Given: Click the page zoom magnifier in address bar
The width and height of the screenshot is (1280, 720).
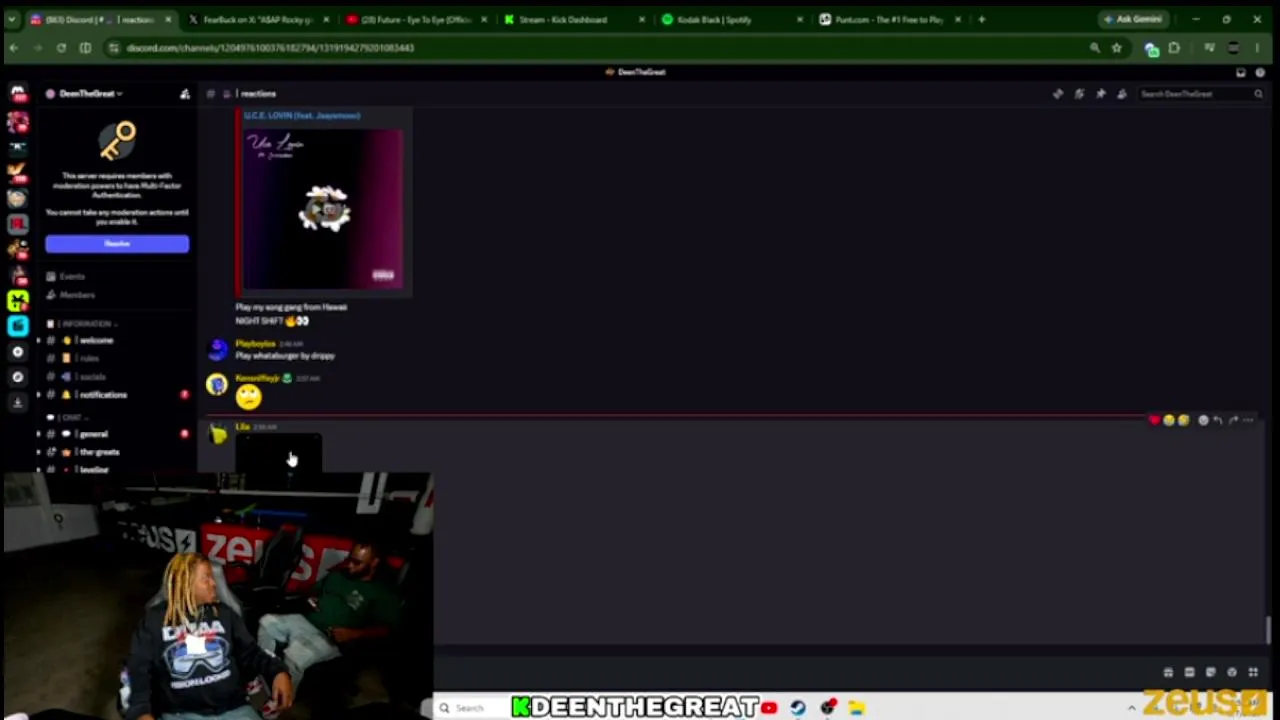Looking at the screenshot, I should [1095, 48].
